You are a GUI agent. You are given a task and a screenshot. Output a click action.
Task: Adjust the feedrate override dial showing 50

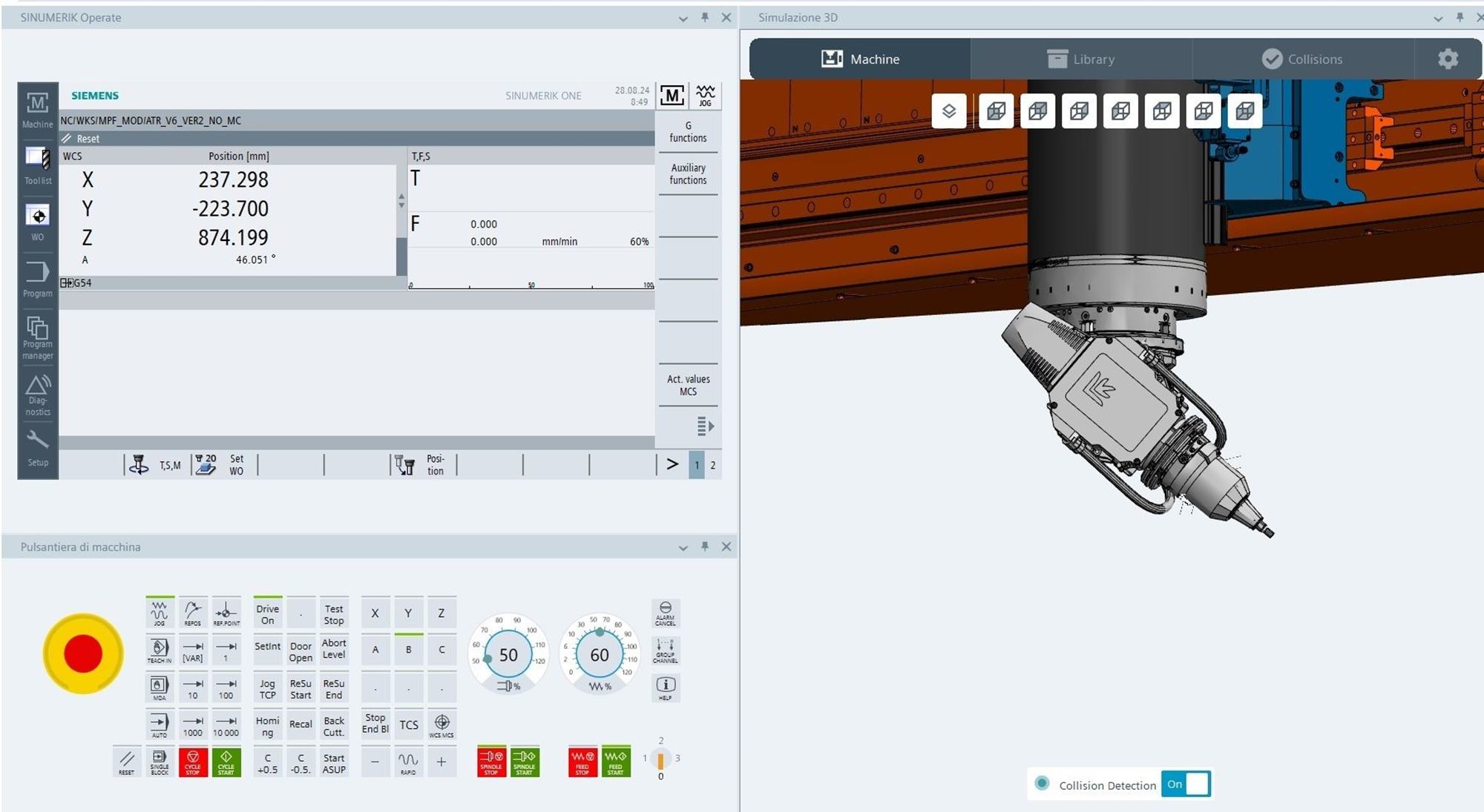(509, 655)
